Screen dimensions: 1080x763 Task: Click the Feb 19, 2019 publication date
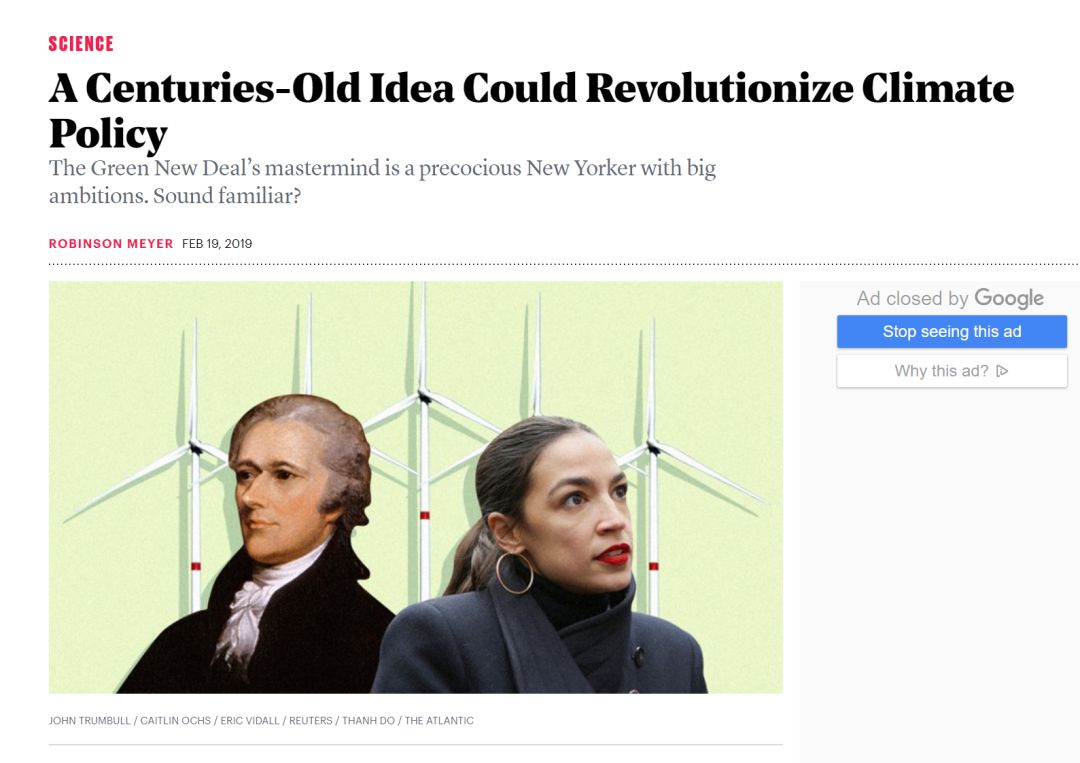coord(217,244)
